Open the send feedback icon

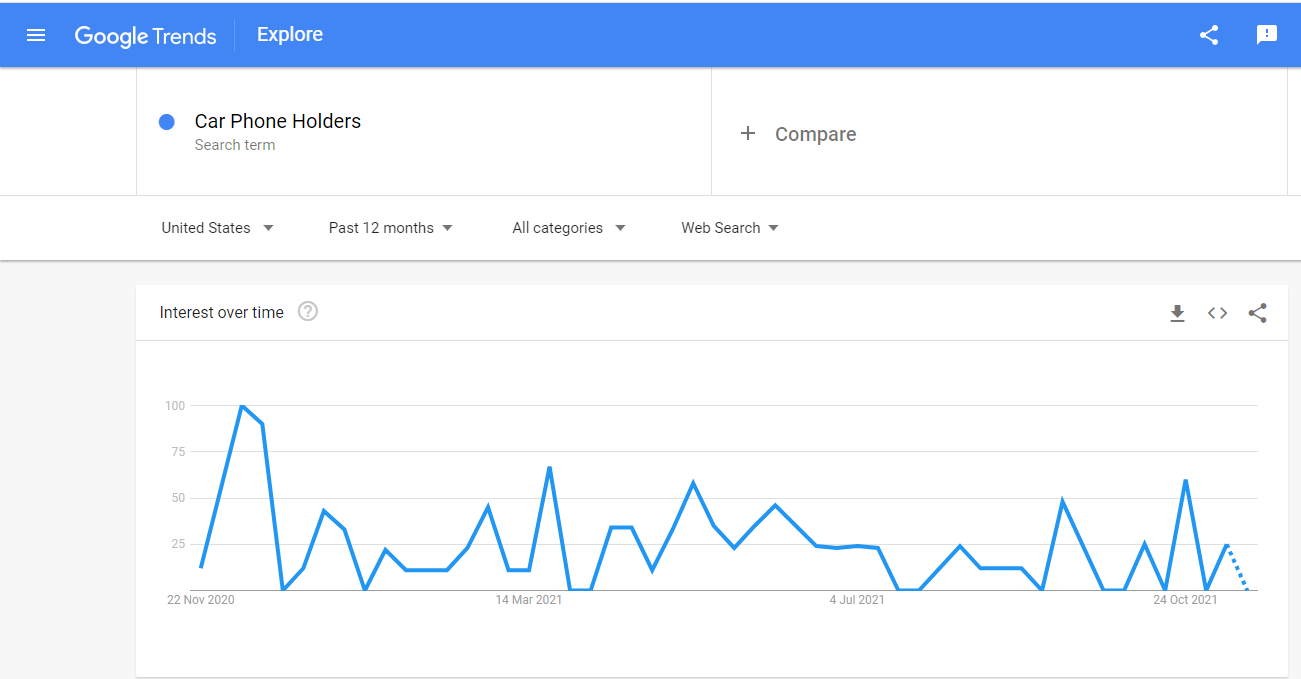(1267, 35)
